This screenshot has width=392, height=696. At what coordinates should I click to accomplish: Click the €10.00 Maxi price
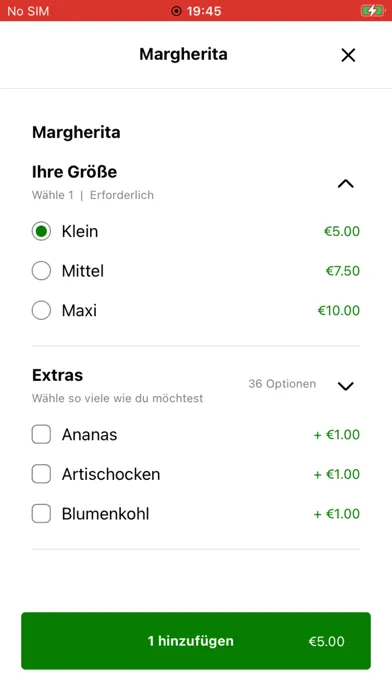pos(339,310)
